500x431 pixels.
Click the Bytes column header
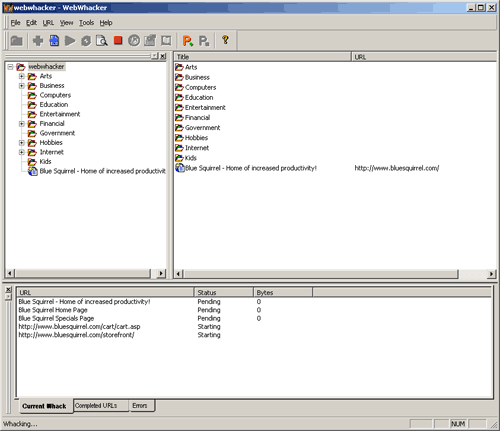click(283, 293)
